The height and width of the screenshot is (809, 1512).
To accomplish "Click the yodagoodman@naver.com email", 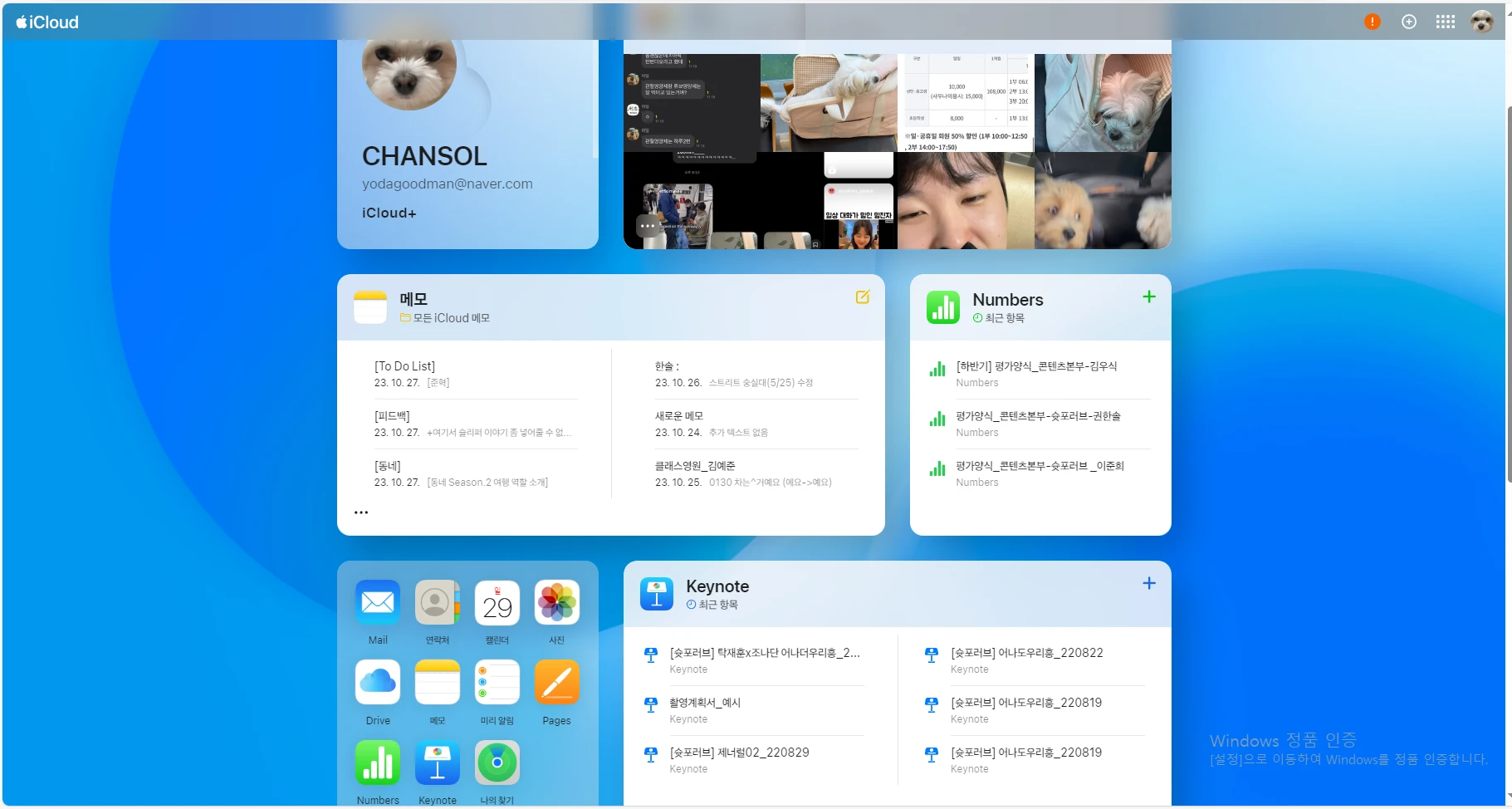I will point(448,184).
